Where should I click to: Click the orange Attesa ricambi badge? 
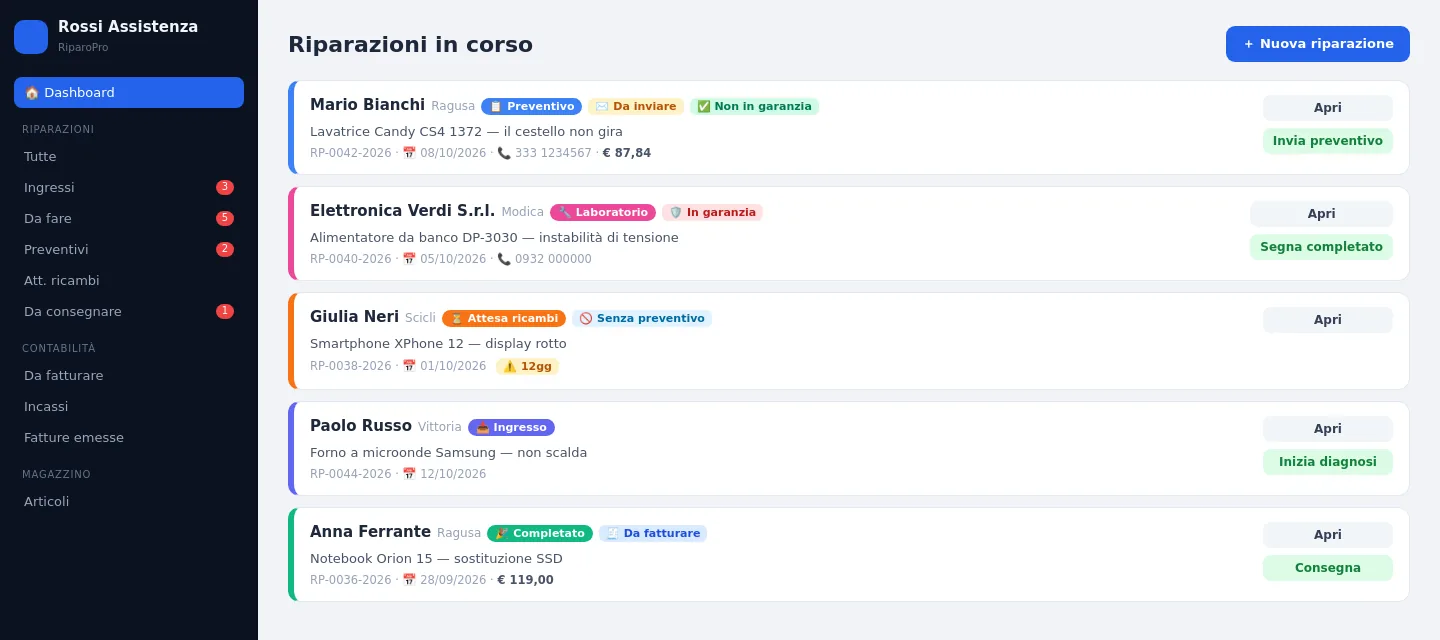(504, 318)
